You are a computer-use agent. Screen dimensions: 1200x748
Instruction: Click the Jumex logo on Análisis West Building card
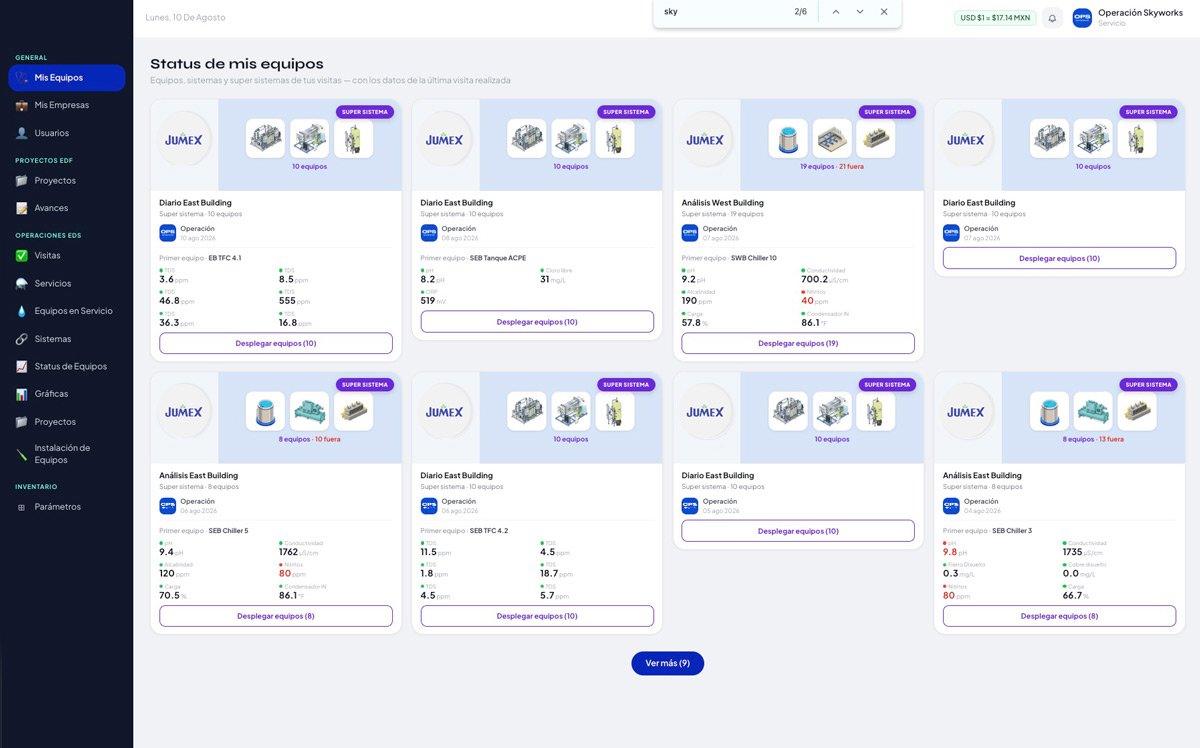(705, 140)
